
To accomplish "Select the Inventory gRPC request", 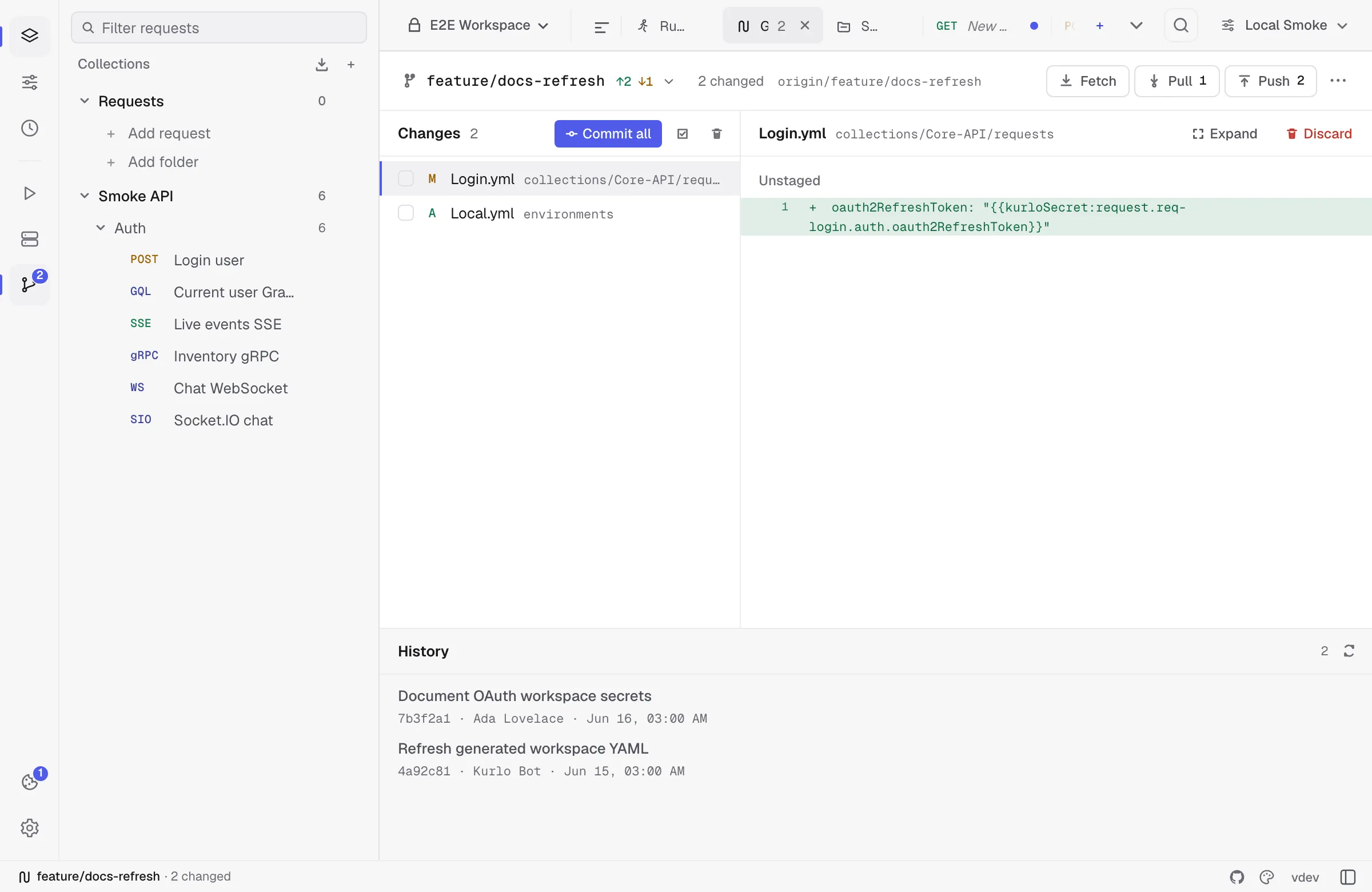I will 219,356.
